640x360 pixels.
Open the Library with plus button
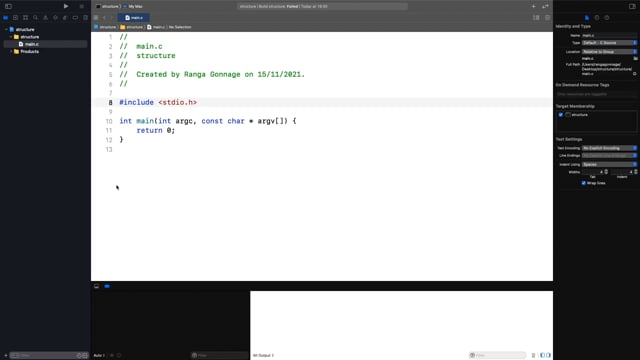pos(533,7)
